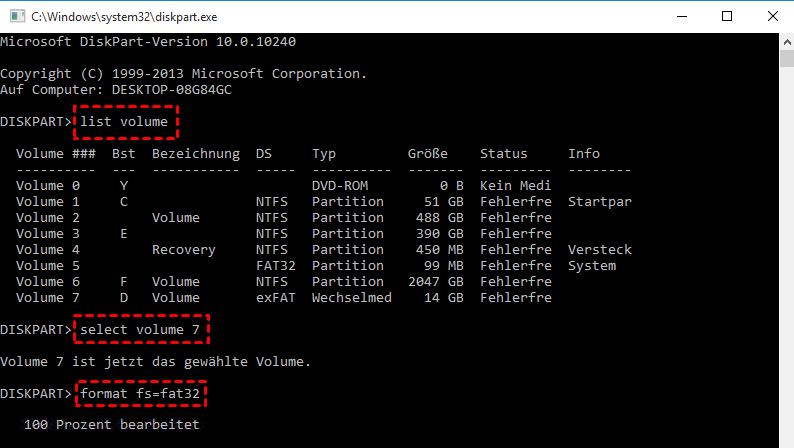The width and height of the screenshot is (794, 448).
Task: Click the title bar path text diskpart.exe
Action: pos(123,17)
